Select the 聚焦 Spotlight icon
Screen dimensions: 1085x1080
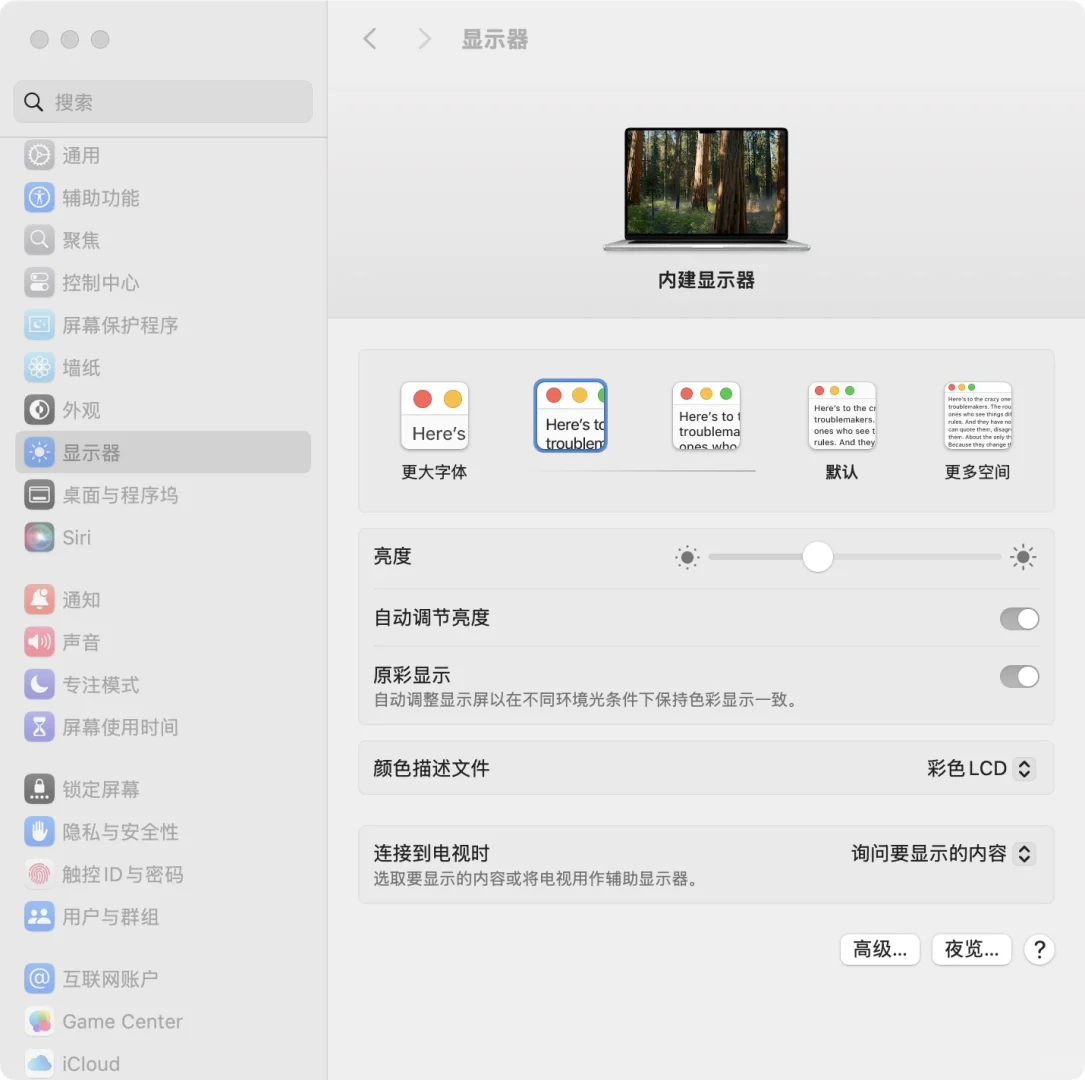click(39, 240)
